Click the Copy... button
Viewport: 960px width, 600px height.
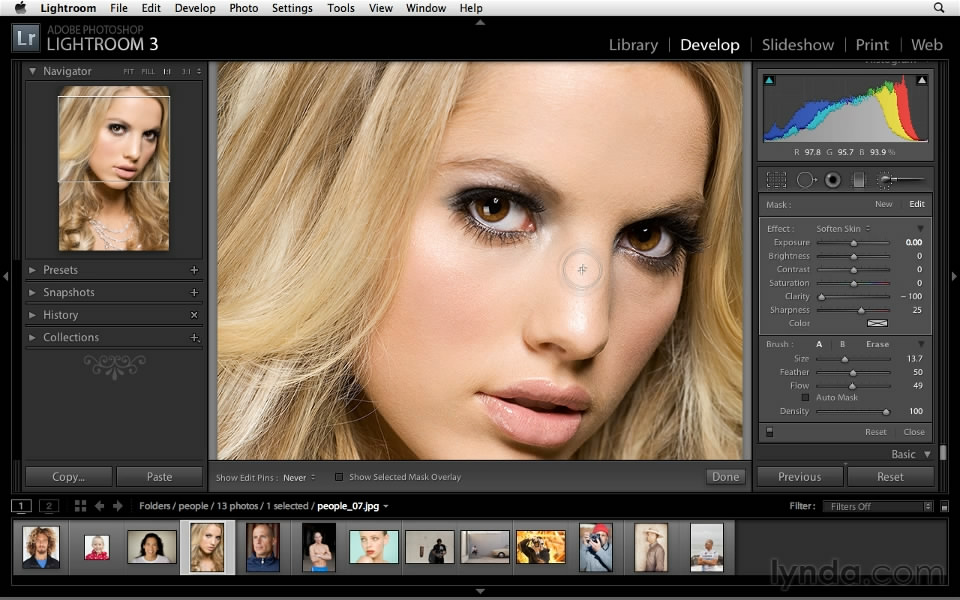(x=69, y=476)
